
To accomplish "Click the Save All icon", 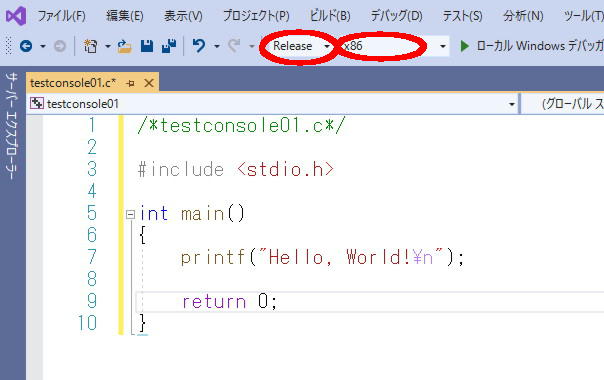I will pyautogui.click(x=169, y=46).
